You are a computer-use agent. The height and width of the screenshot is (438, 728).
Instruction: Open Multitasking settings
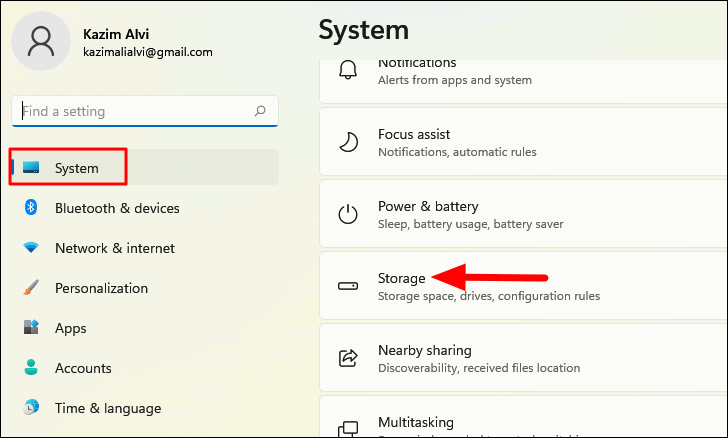coord(523,417)
